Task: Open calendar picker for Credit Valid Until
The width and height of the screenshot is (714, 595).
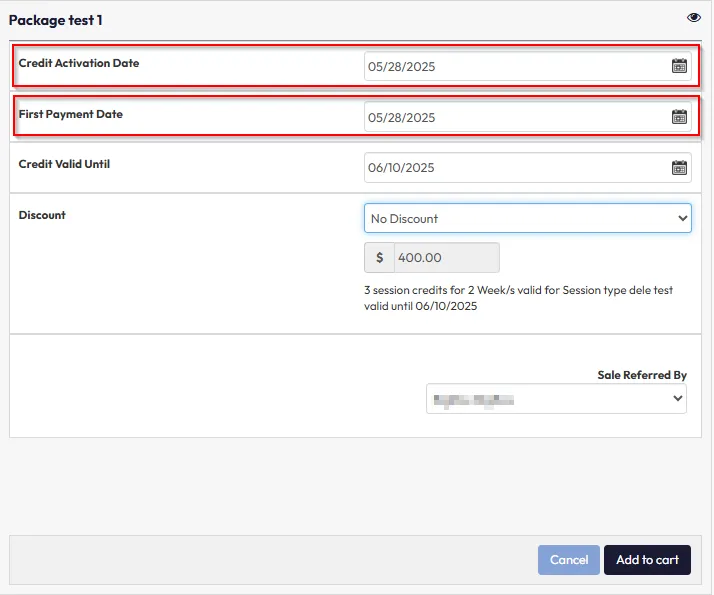Action: pyautogui.click(x=679, y=168)
